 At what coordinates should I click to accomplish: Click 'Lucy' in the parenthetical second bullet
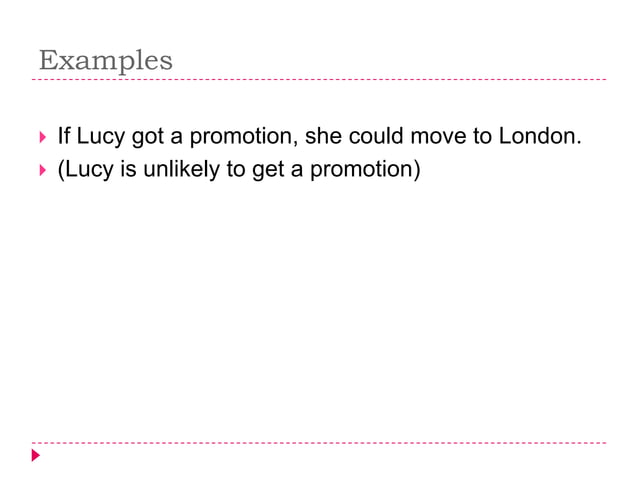tap(89, 170)
